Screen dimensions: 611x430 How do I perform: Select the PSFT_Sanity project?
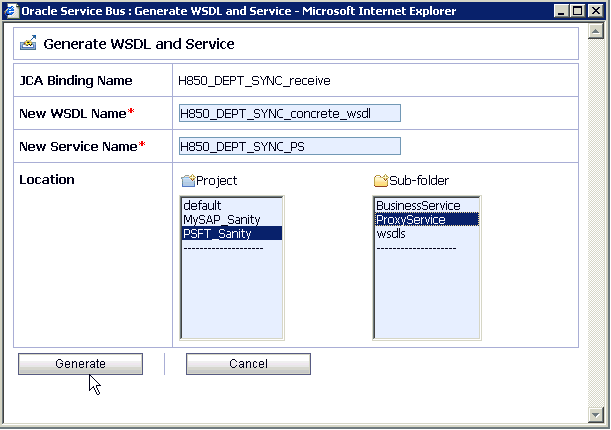coord(232,233)
